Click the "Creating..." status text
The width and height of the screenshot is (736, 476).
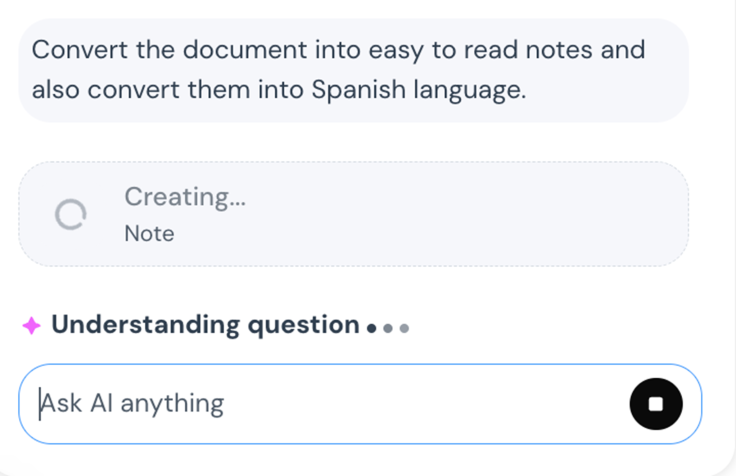(x=184, y=197)
